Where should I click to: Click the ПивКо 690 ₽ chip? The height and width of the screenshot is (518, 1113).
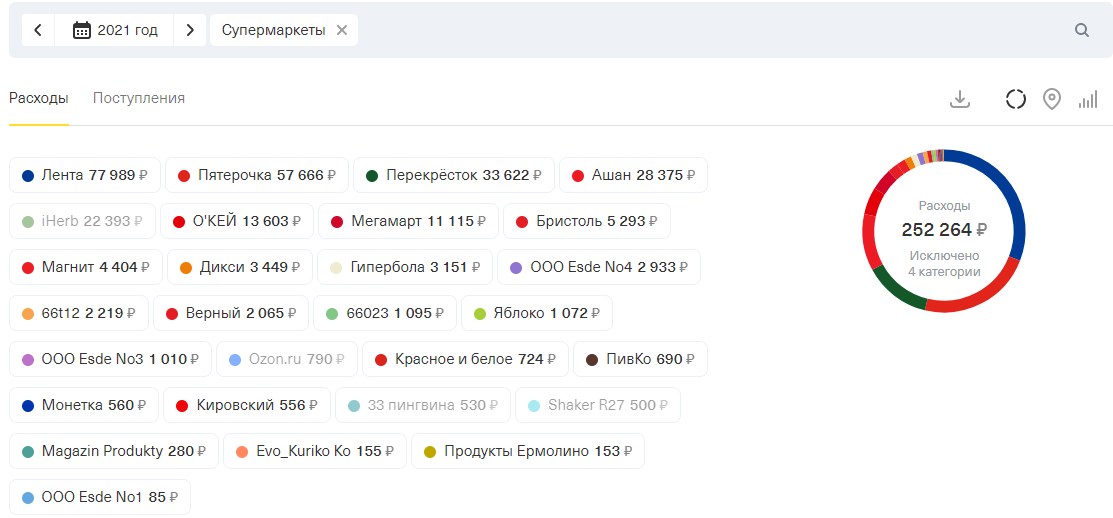[640, 360]
